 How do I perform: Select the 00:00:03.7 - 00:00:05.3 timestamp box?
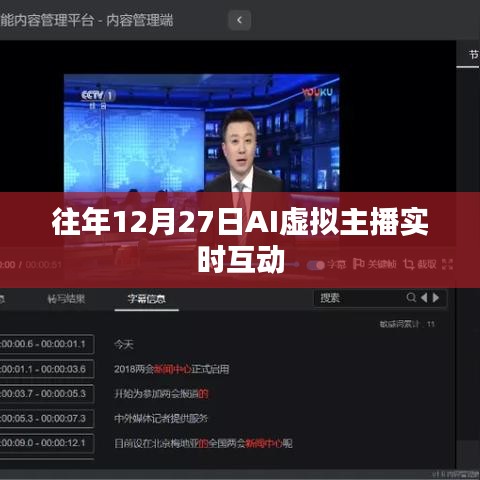pyautogui.click(x=46, y=394)
